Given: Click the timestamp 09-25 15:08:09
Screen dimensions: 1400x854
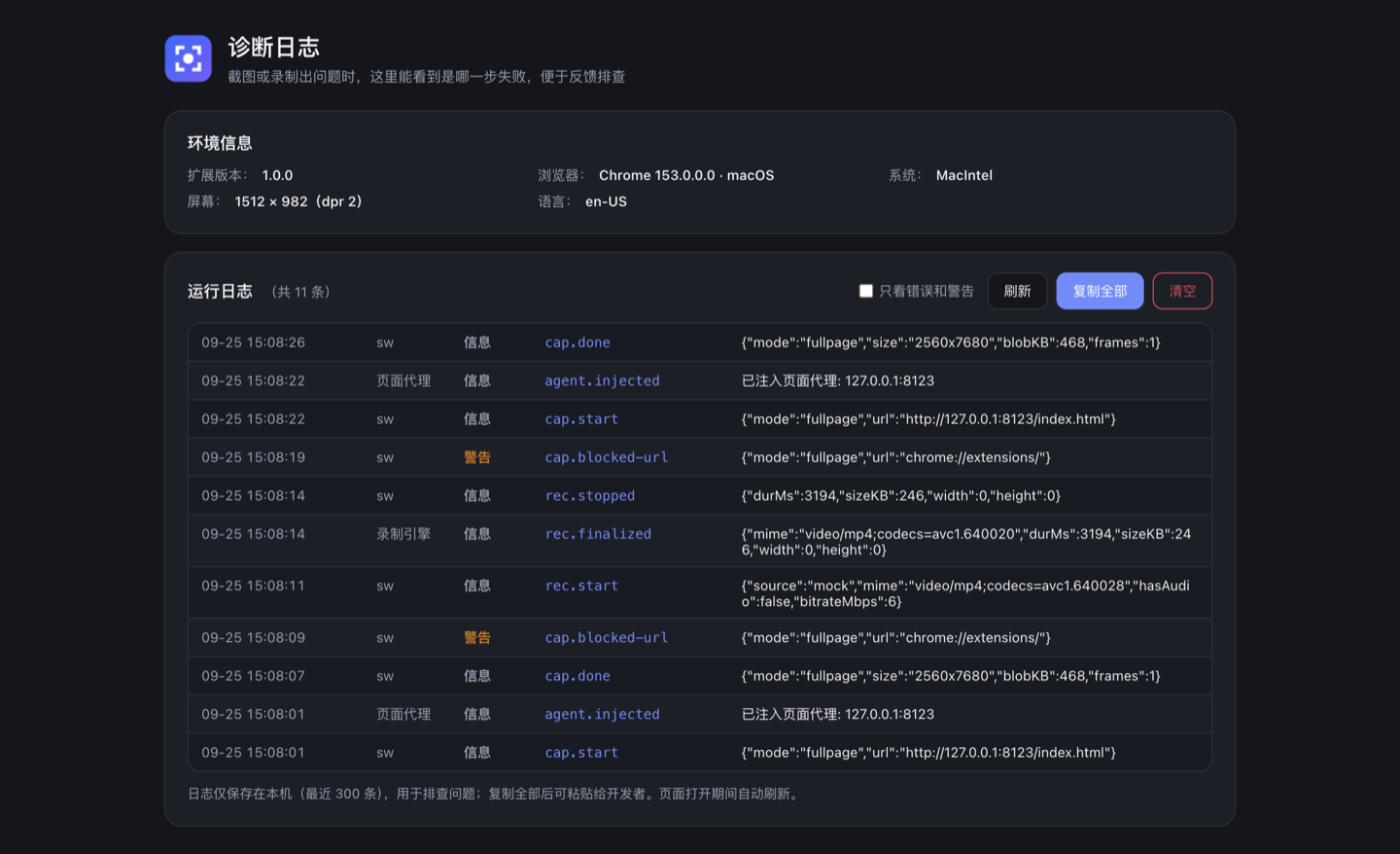Looking at the screenshot, I should (x=254, y=638).
